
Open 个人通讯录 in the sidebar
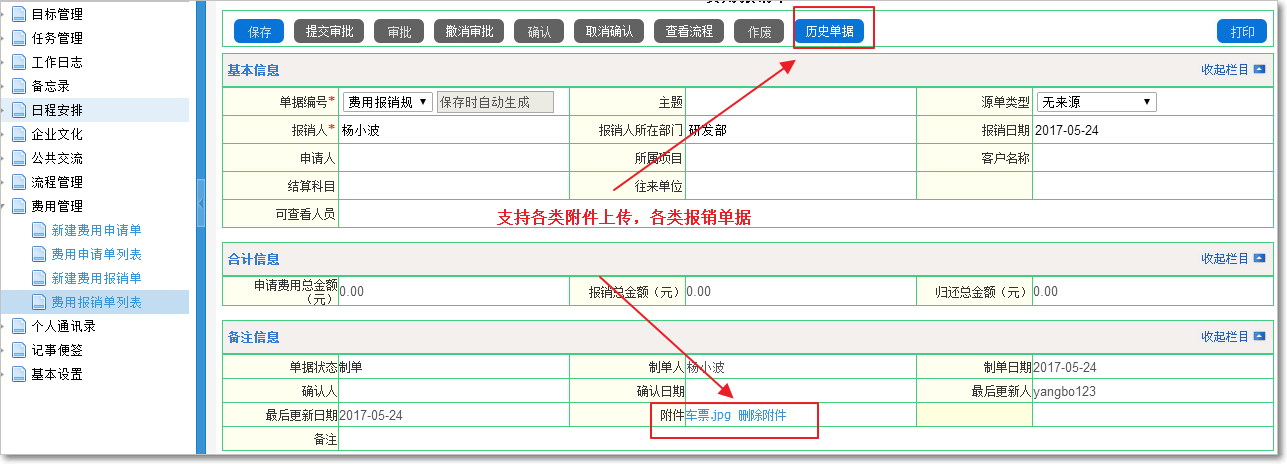(x=63, y=326)
